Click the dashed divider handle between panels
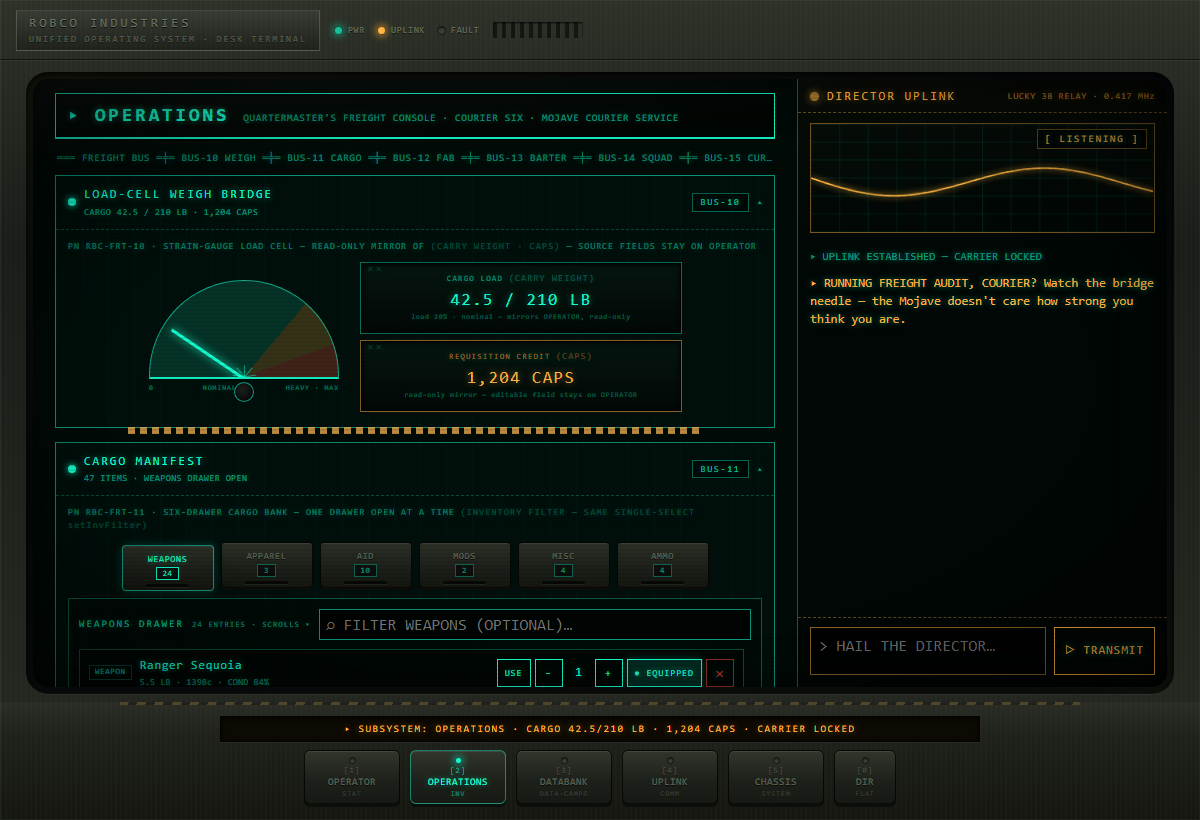This screenshot has width=1200, height=820. 414,431
